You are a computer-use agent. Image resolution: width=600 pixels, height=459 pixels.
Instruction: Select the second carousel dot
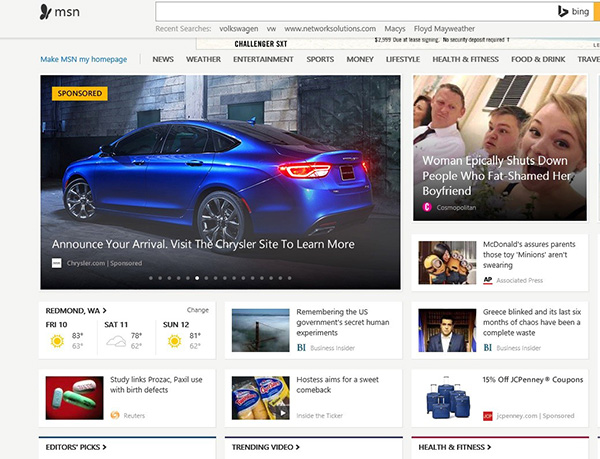[160, 278]
